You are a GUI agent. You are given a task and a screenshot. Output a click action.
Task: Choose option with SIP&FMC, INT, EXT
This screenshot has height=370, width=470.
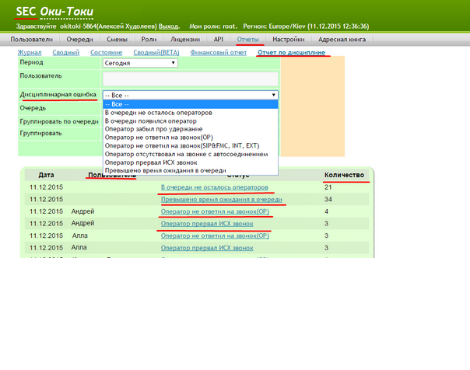click(x=190, y=146)
